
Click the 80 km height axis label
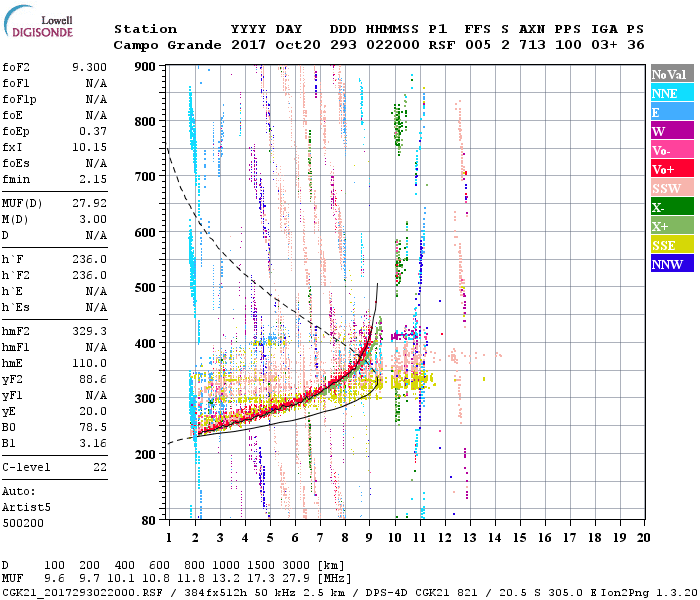(x=148, y=521)
